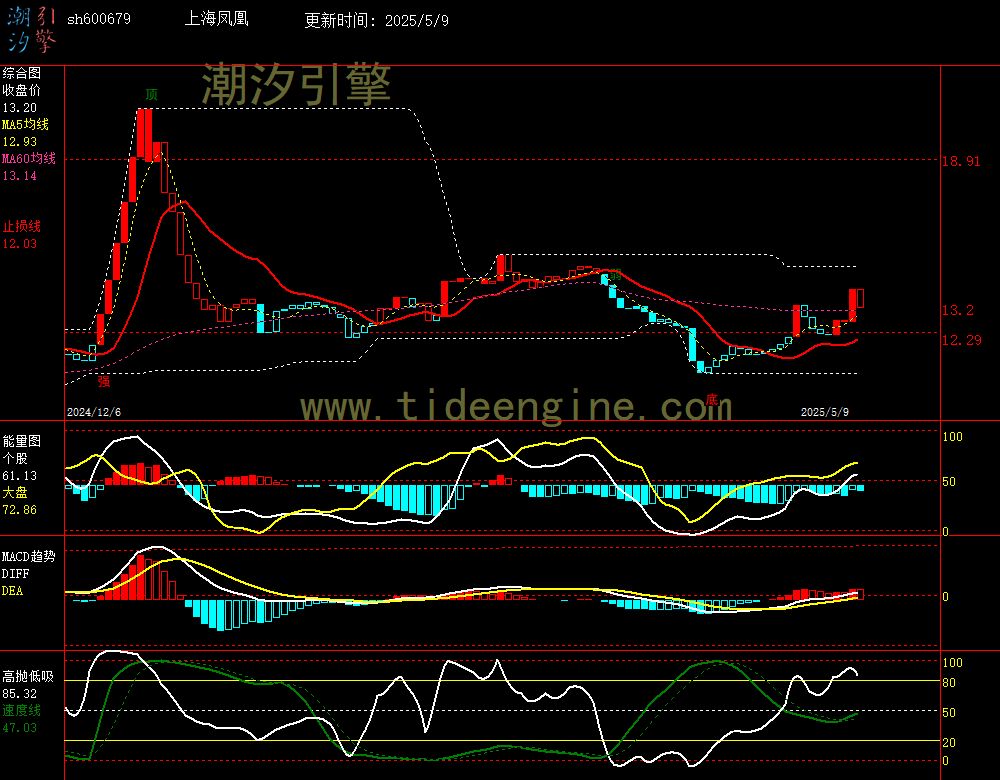Click the green 顶 marker above the peak

click(151, 94)
